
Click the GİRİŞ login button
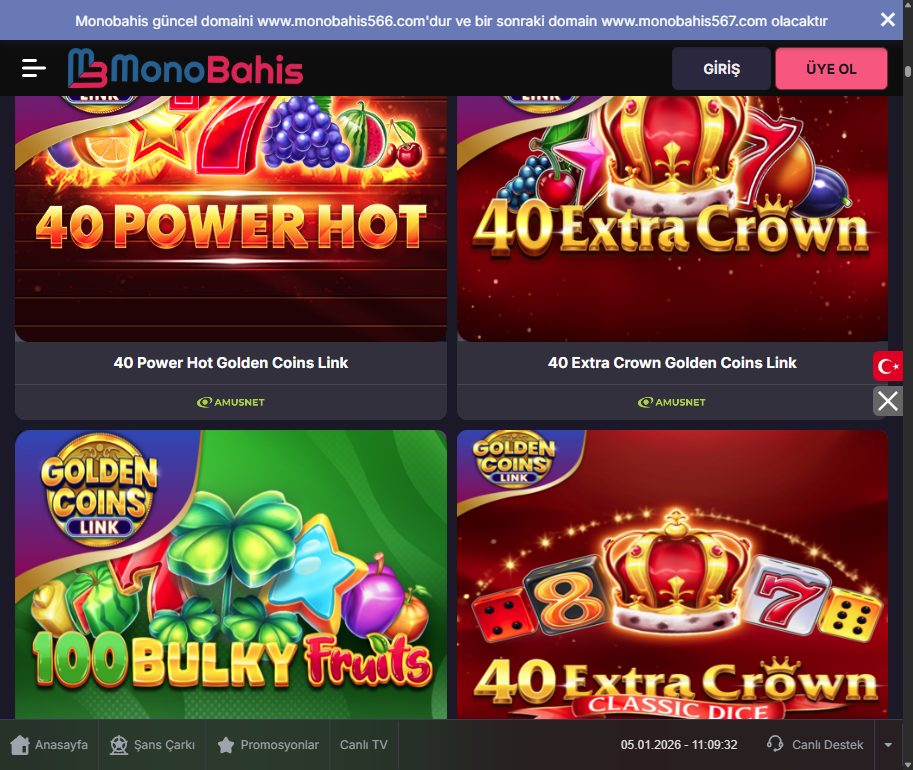click(721, 69)
